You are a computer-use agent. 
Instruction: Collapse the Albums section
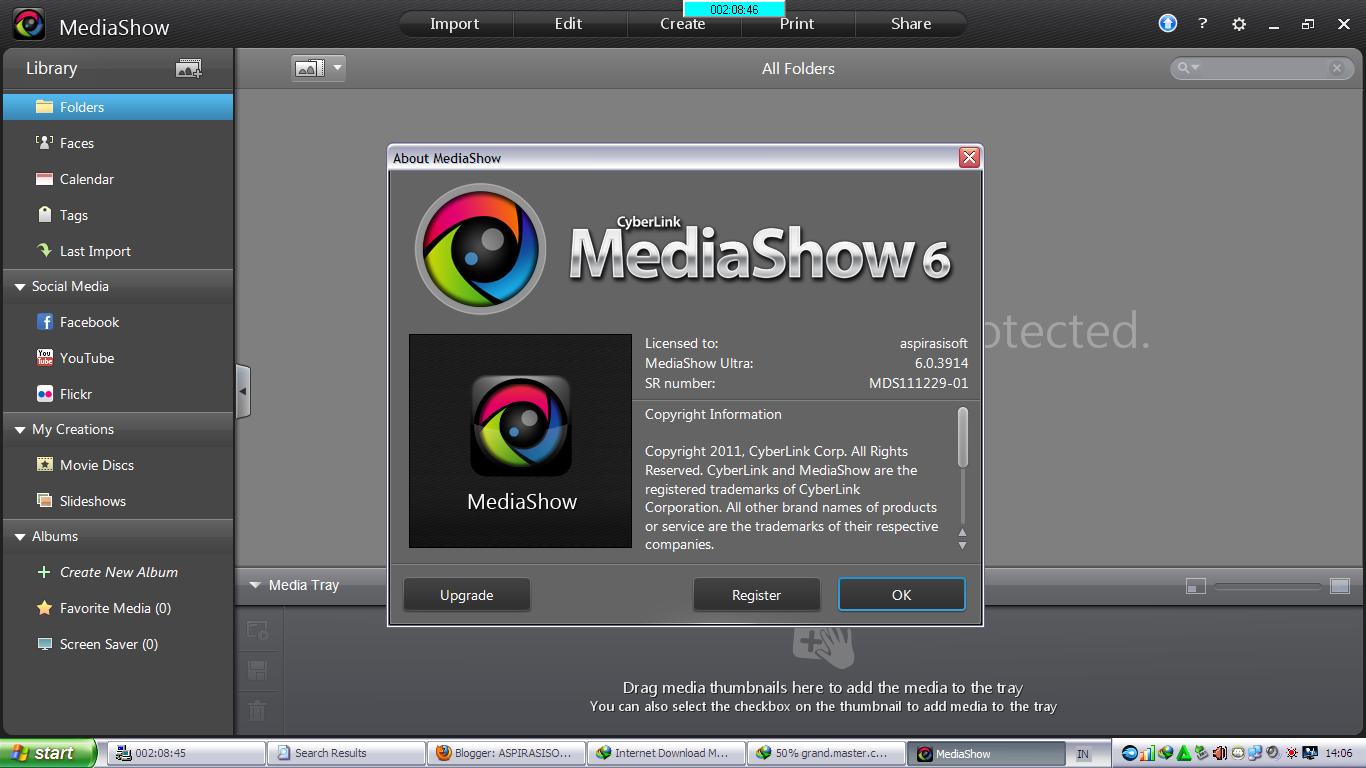[x=19, y=537]
